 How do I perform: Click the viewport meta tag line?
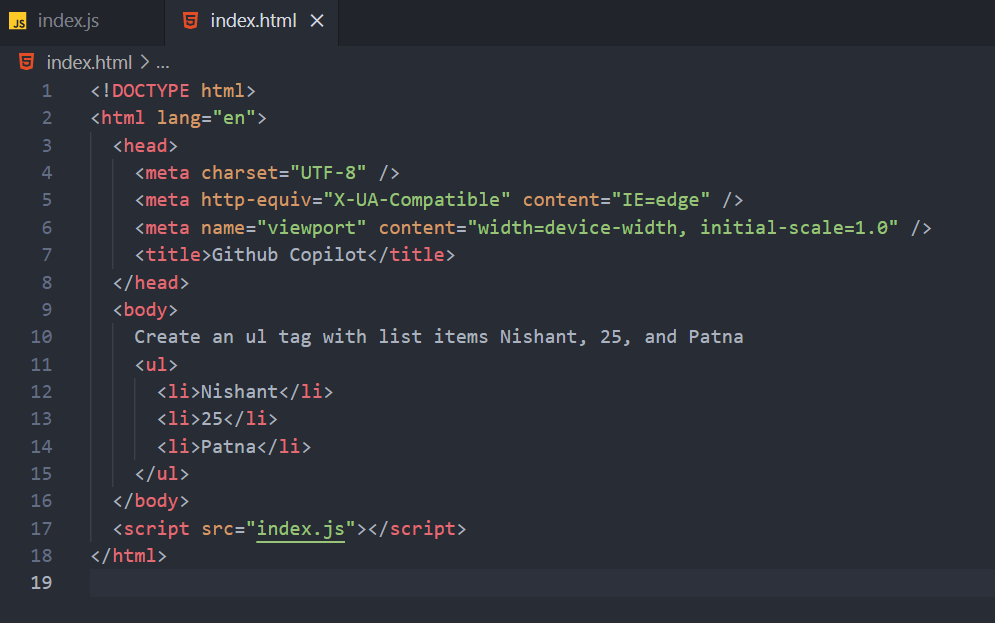533,227
